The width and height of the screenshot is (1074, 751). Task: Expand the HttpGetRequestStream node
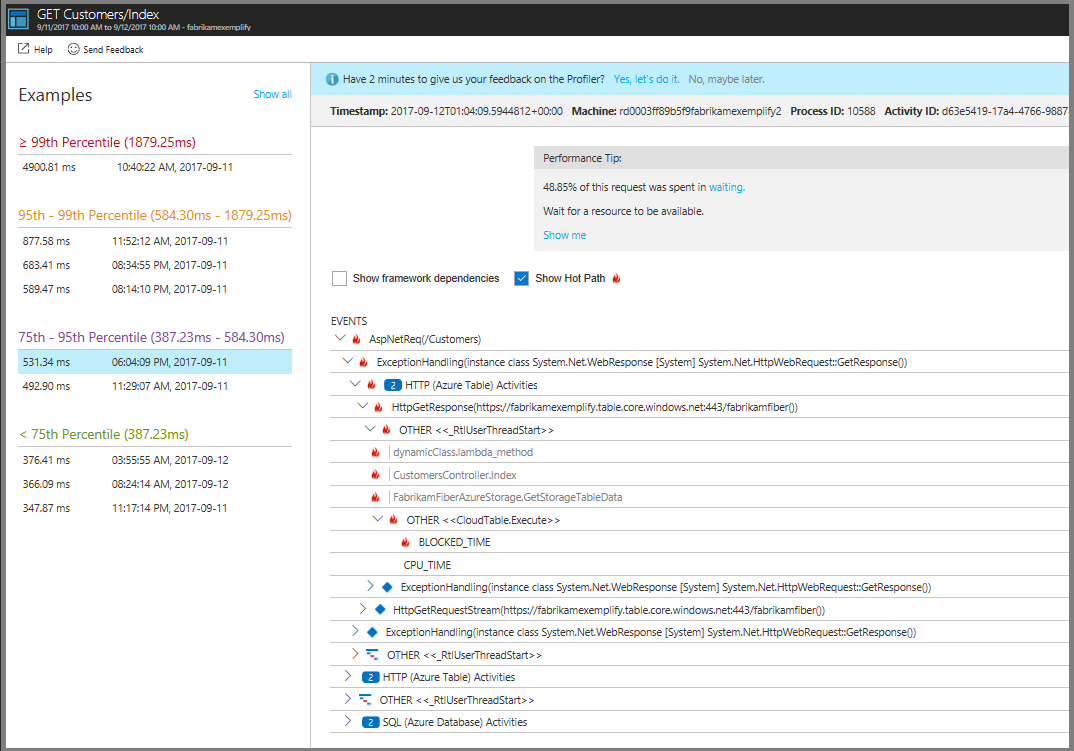coord(362,609)
